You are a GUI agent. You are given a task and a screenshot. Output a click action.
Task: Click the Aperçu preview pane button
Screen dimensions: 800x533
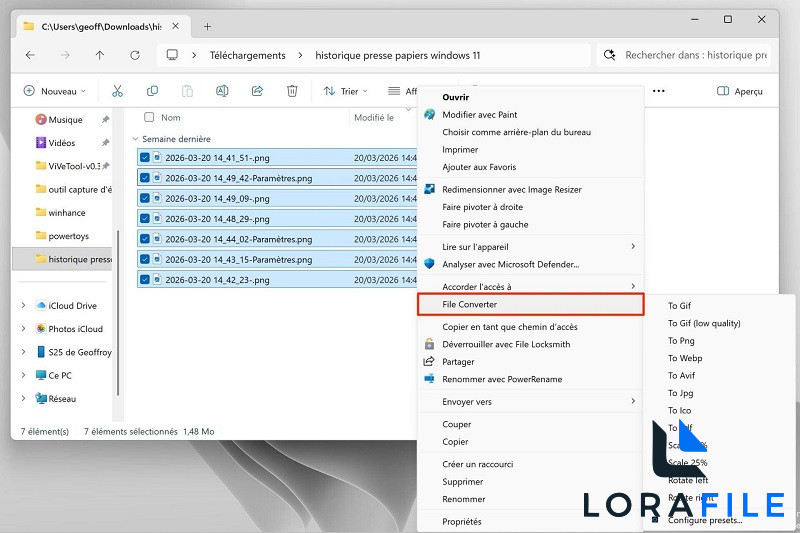tap(739, 91)
